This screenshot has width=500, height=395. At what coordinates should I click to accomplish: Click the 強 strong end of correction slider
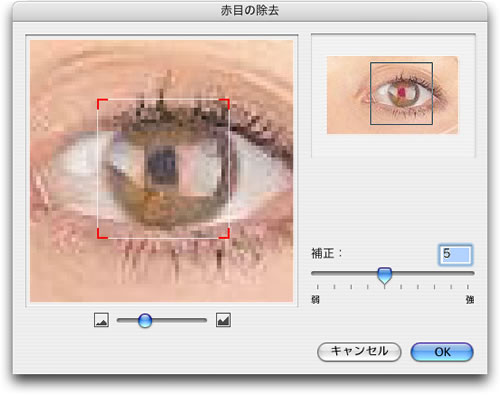(470, 300)
